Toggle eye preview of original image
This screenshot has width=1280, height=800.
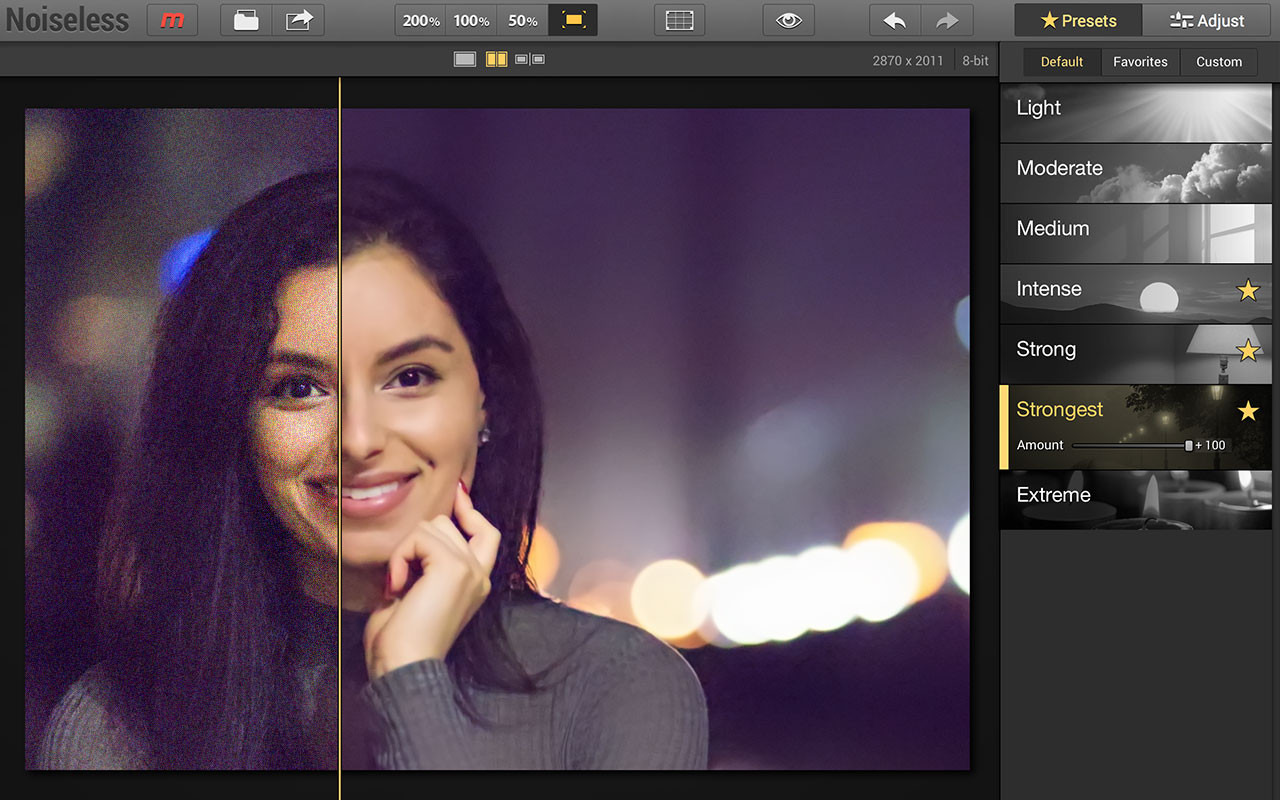coord(788,20)
